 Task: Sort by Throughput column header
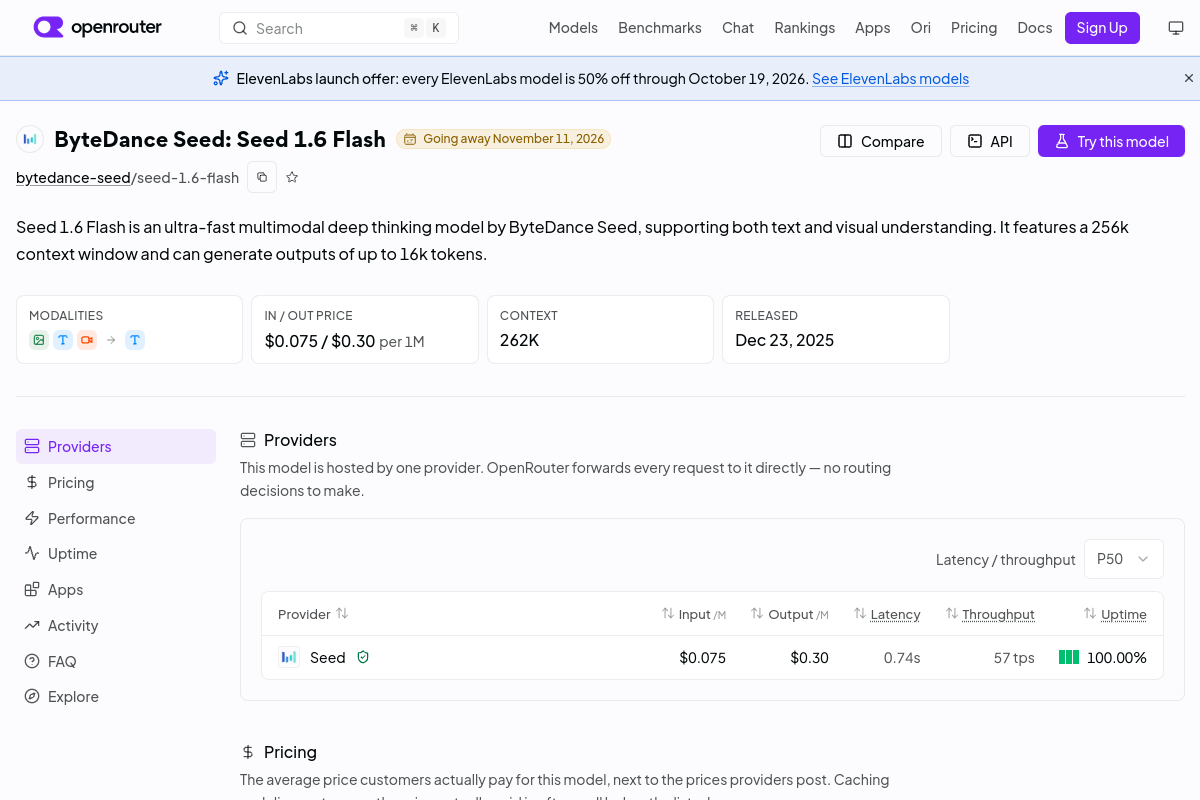(x=990, y=614)
